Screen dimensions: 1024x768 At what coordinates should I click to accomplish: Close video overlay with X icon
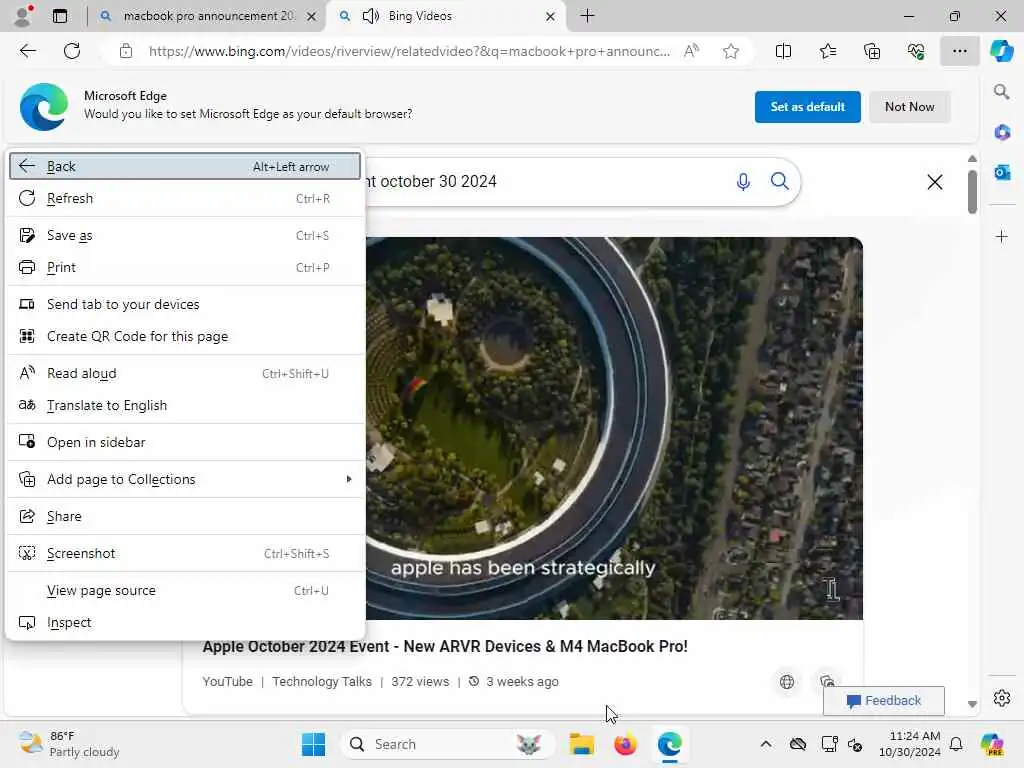tap(935, 182)
